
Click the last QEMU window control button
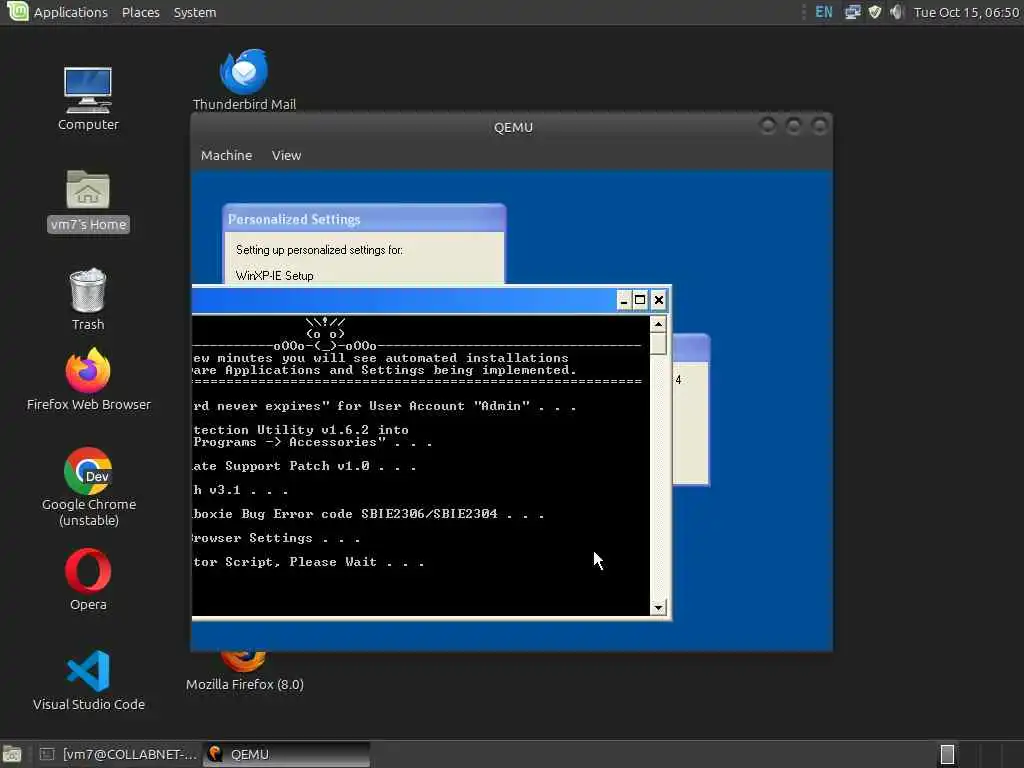819,126
